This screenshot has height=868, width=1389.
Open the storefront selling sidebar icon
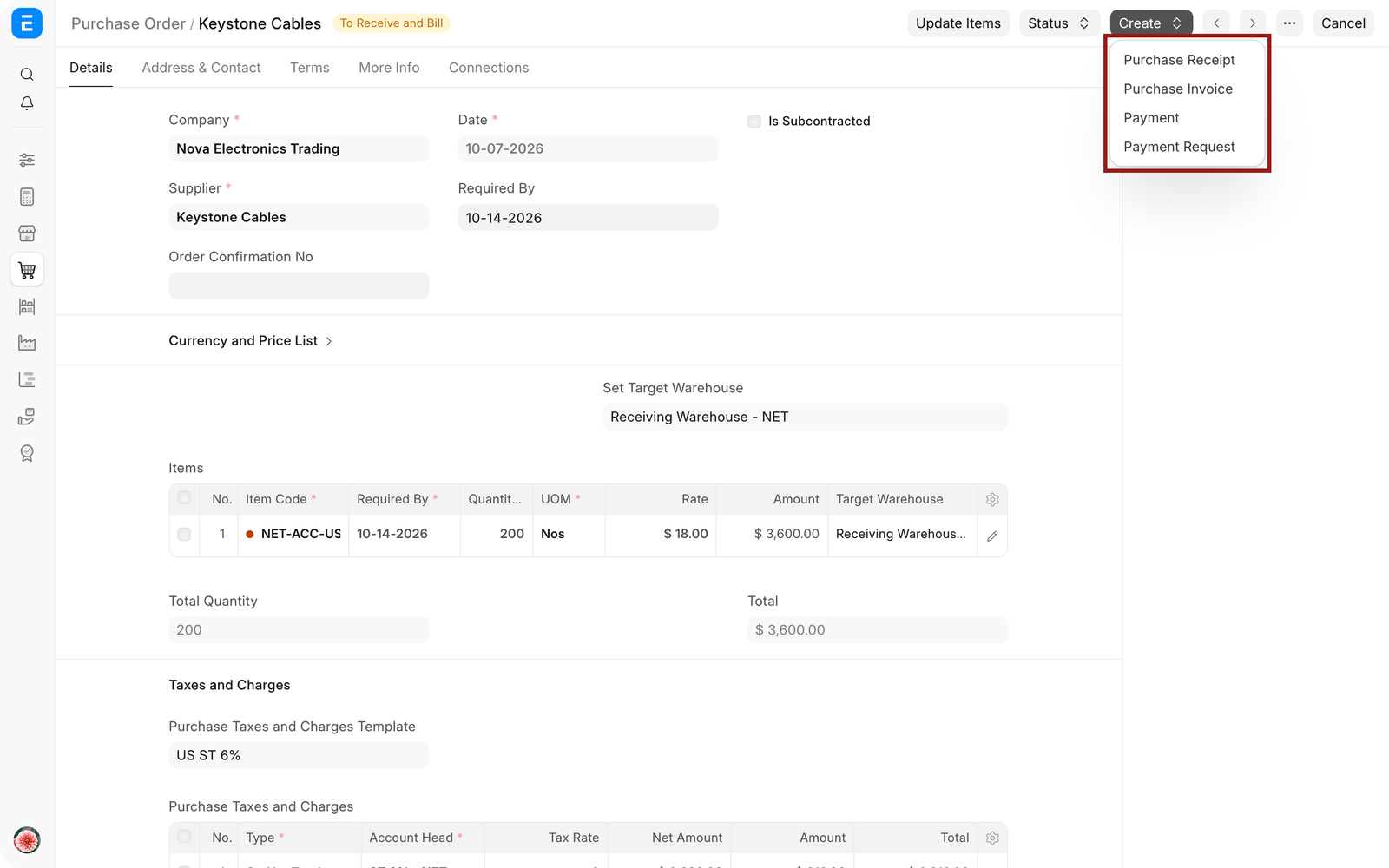pos(27,233)
